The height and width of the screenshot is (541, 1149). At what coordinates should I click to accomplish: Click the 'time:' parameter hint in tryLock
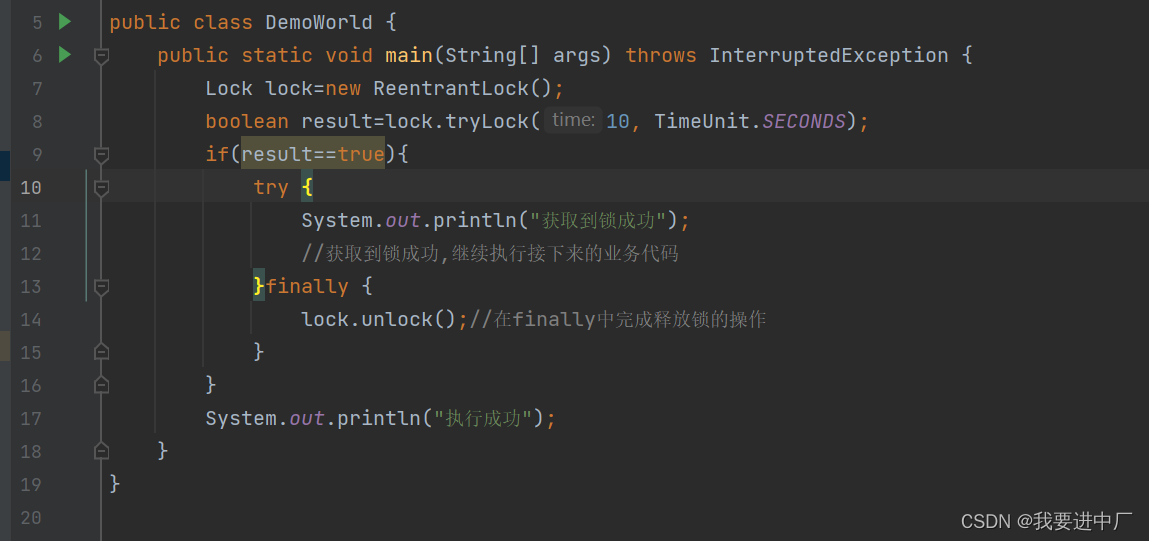573,120
